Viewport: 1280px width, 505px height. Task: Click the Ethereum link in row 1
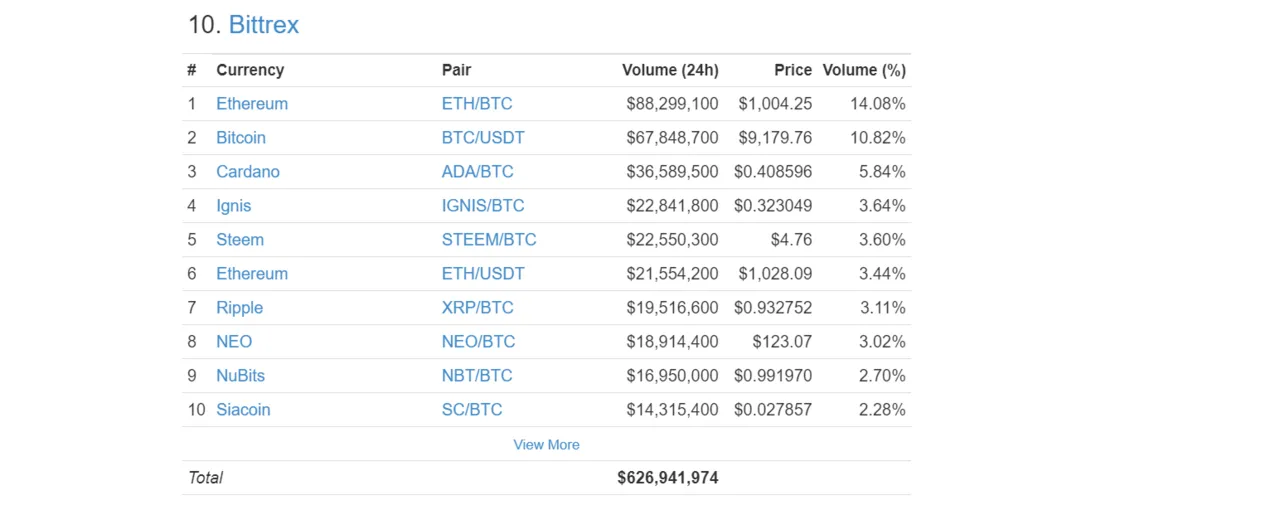252,104
